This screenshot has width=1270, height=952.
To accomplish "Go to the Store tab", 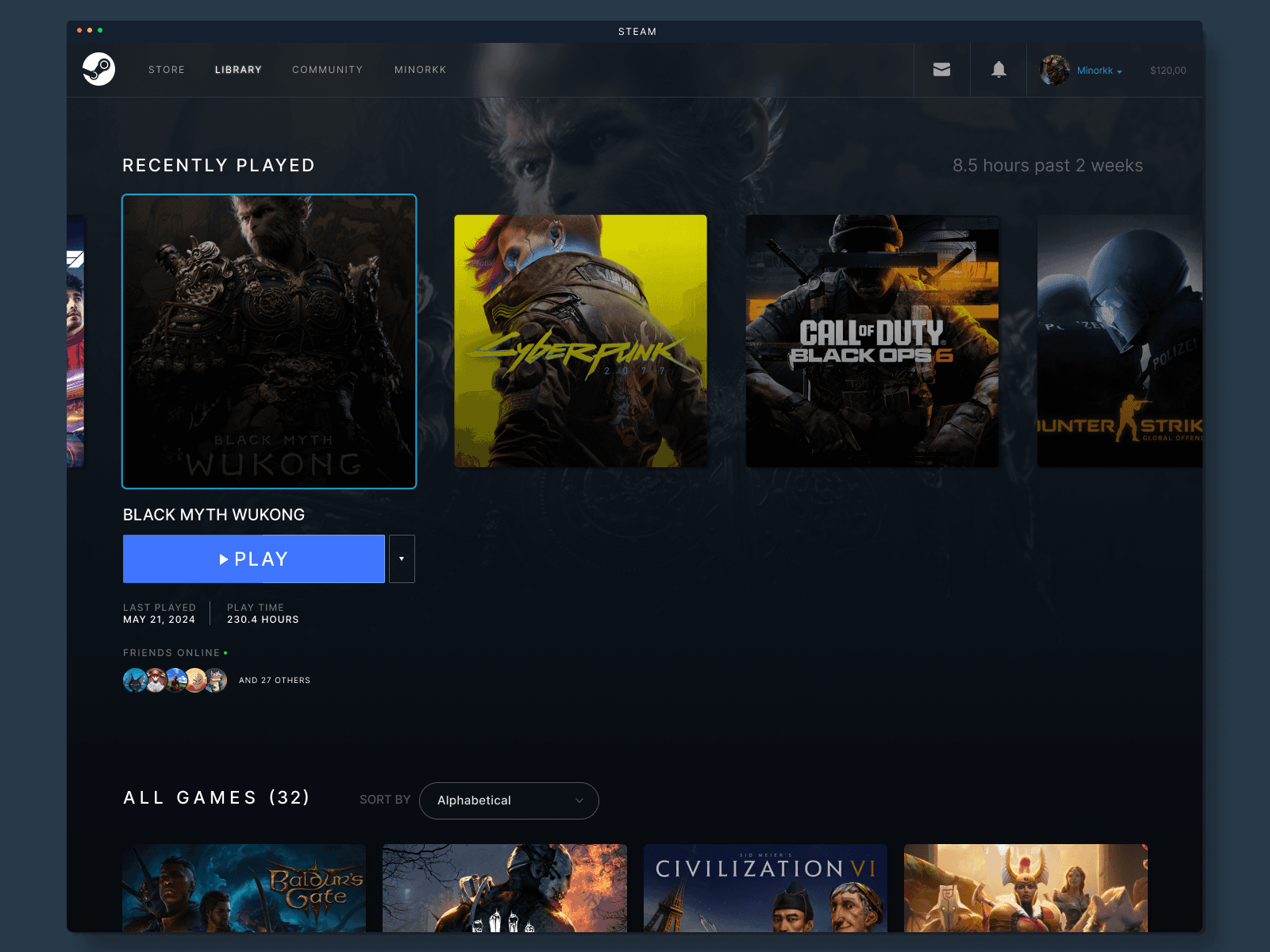I will coord(167,70).
